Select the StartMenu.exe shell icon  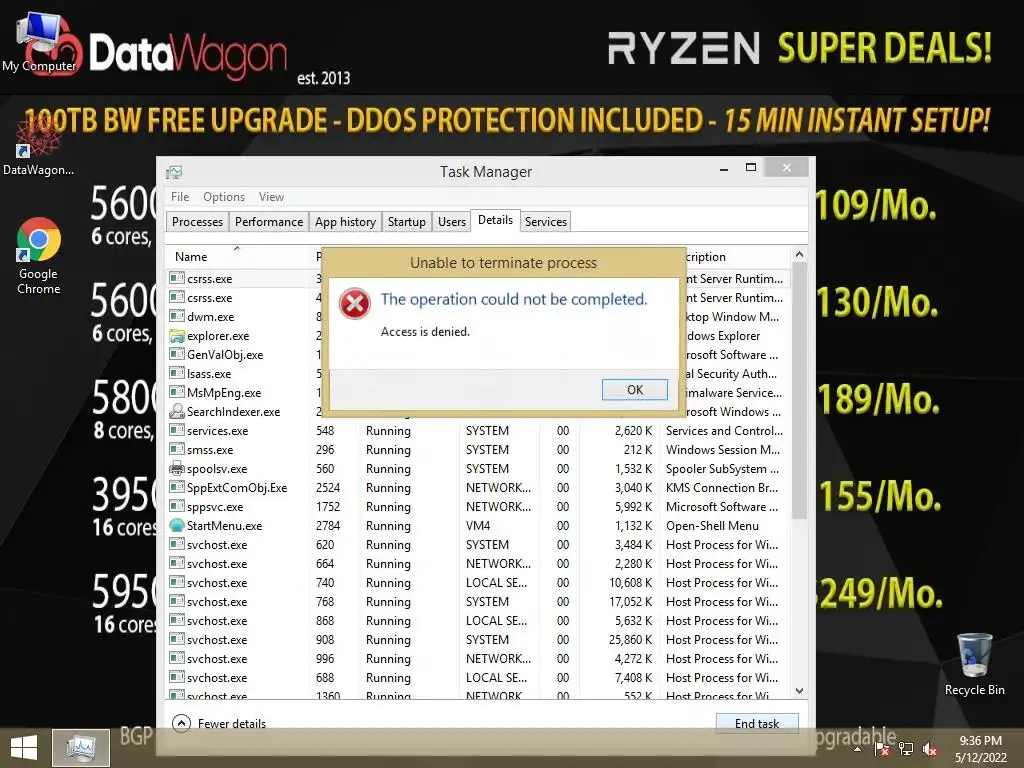coord(176,525)
